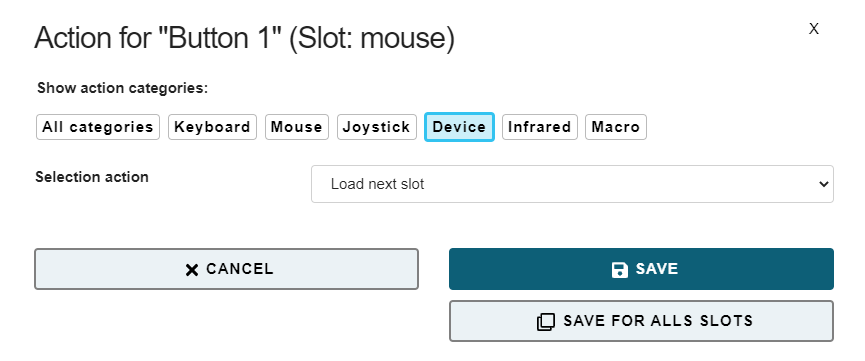Switch to the Infrared category

pyautogui.click(x=540, y=127)
